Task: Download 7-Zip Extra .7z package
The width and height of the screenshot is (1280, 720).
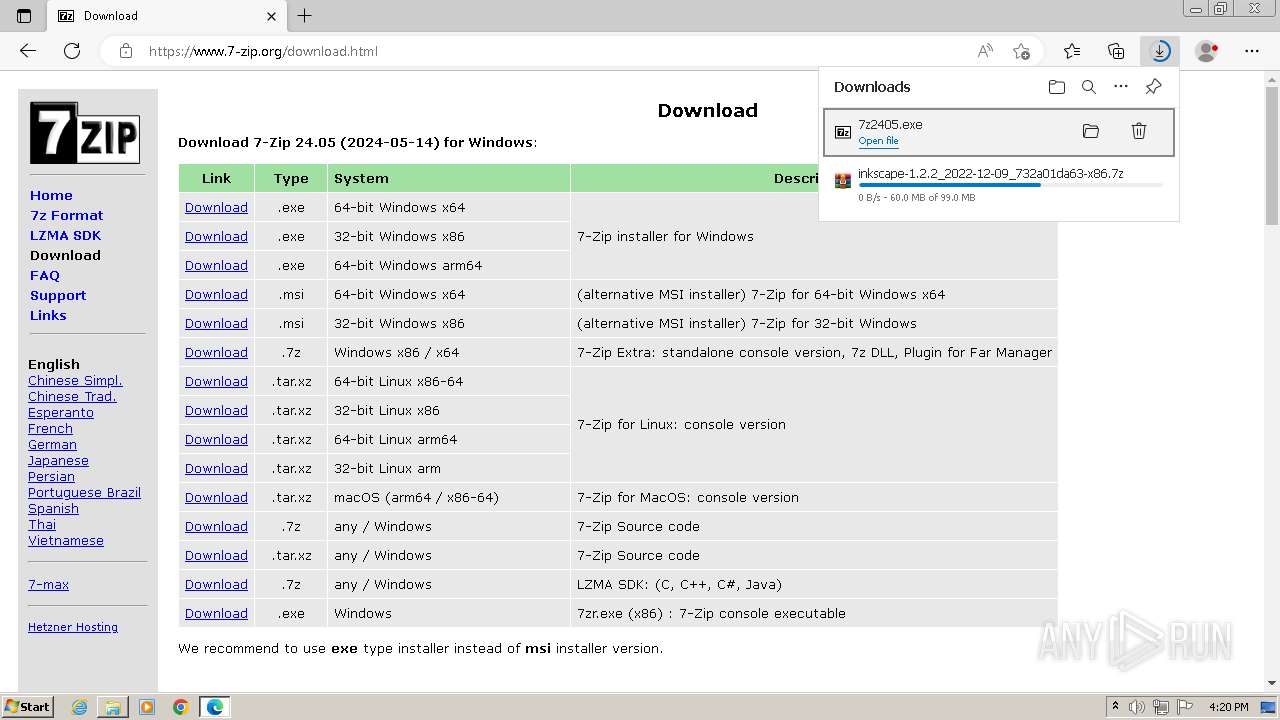Action: (x=216, y=352)
